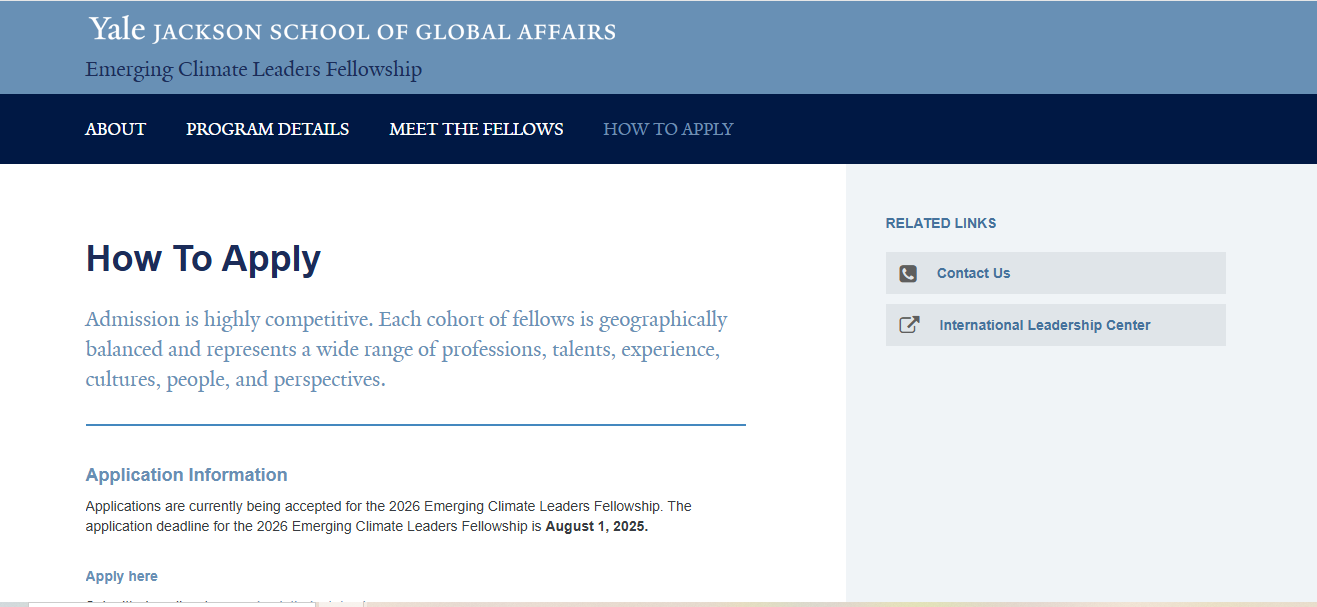Select the How To Apply navigation item
The image size is (1317, 607).
point(668,129)
